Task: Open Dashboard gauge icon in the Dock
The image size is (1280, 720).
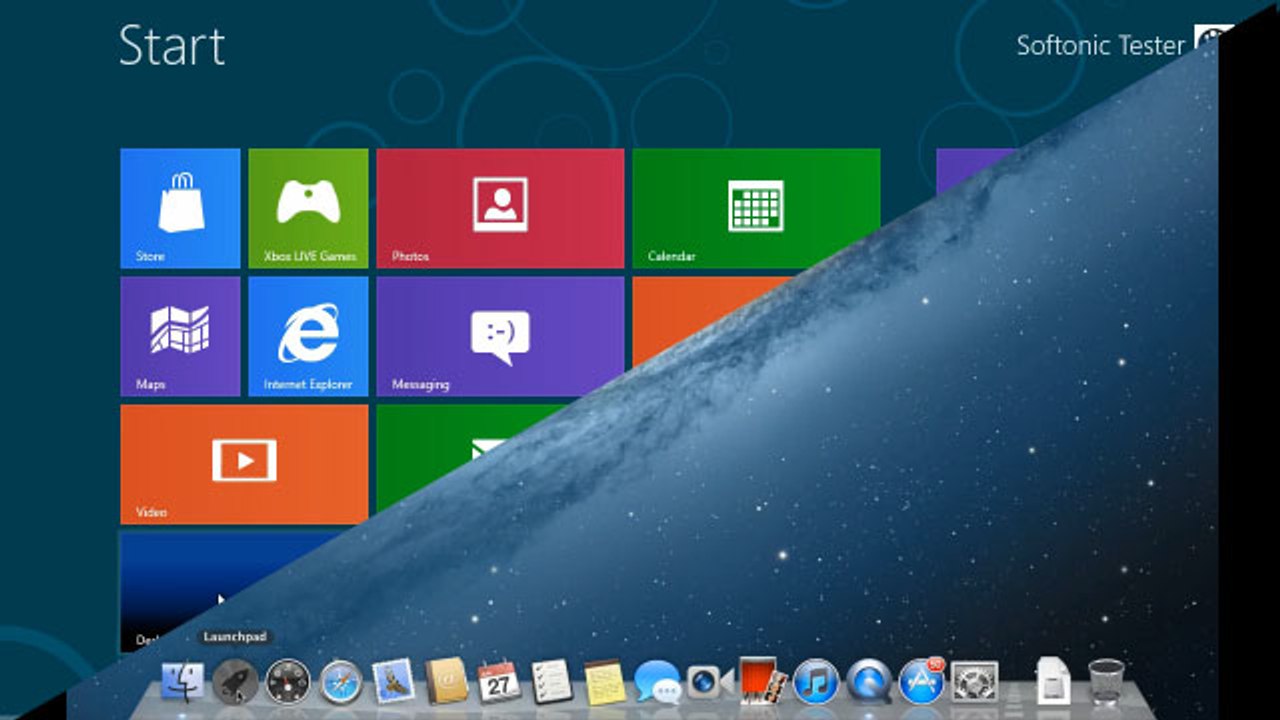Action: [288, 682]
